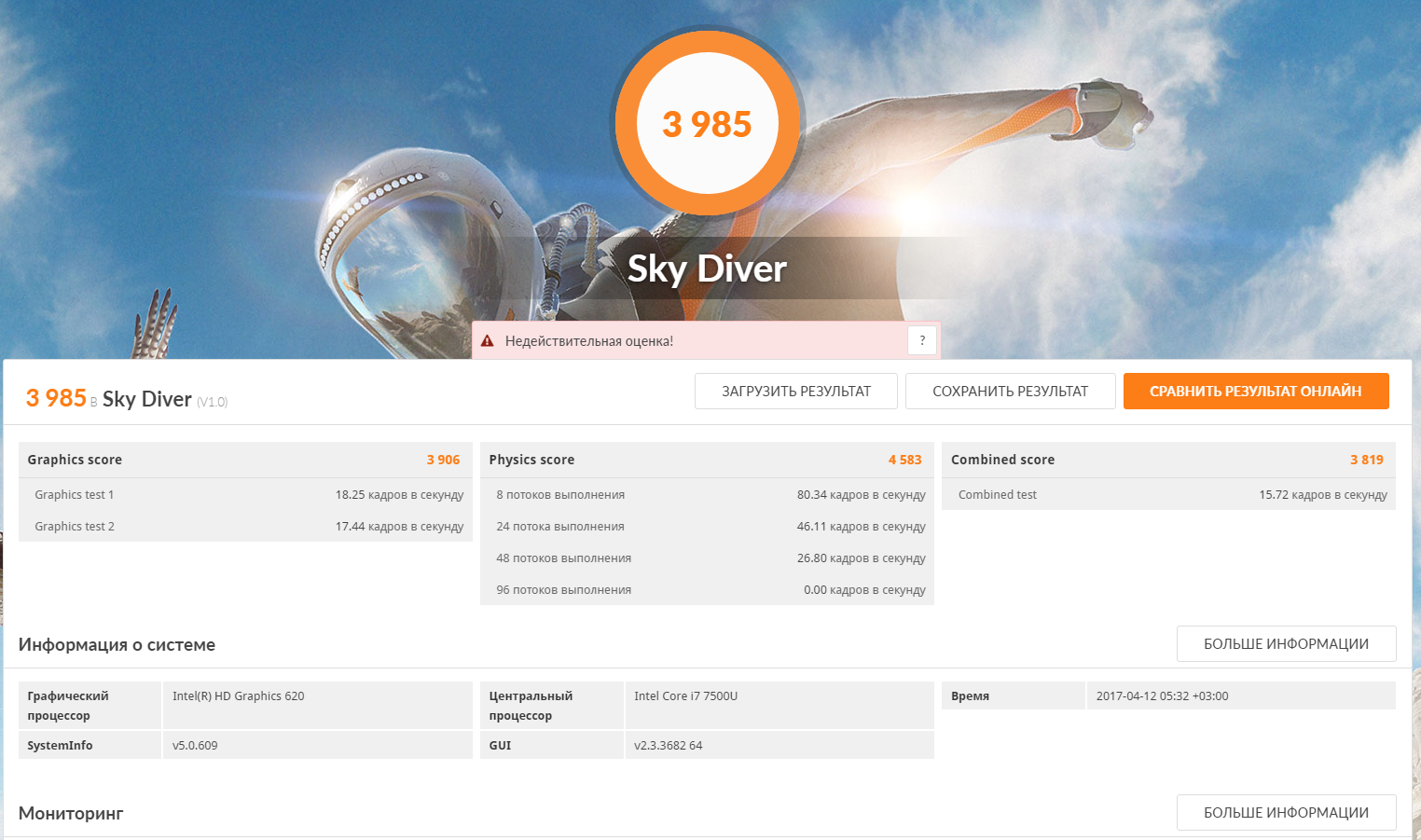Click 18.25 кадров в секунду value
Screen dimensions: 1421x840
pos(399,495)
